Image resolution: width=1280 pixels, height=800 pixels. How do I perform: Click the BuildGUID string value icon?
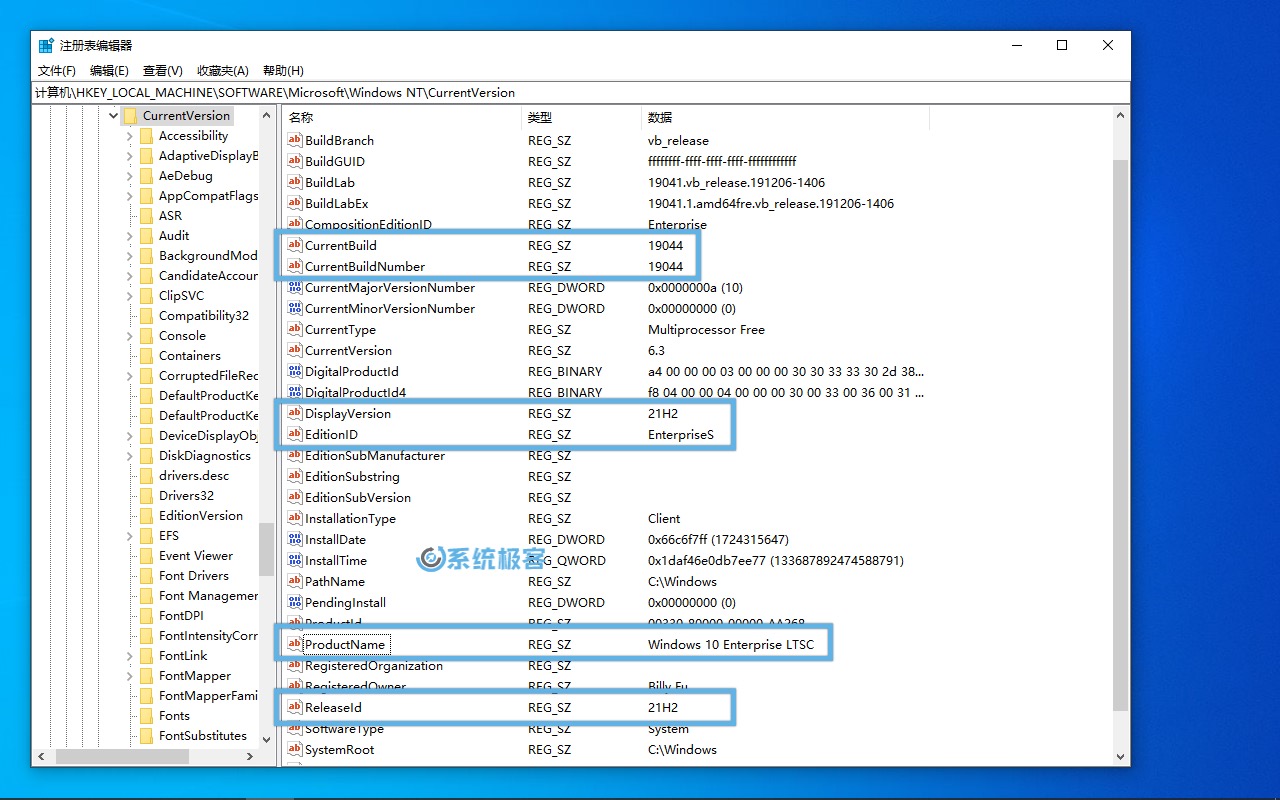295,162
